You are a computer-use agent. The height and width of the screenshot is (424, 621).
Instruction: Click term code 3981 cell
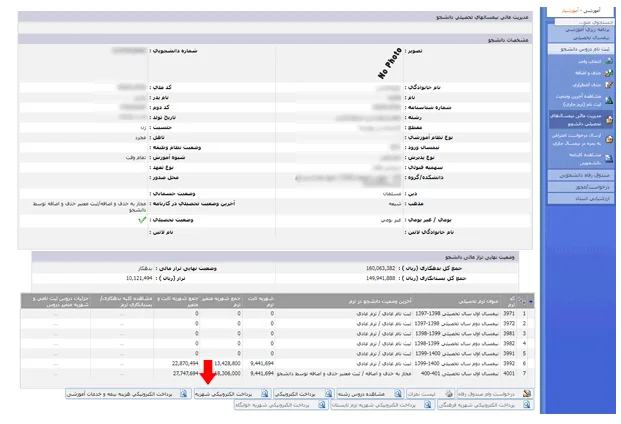click(x=509, y=333)
